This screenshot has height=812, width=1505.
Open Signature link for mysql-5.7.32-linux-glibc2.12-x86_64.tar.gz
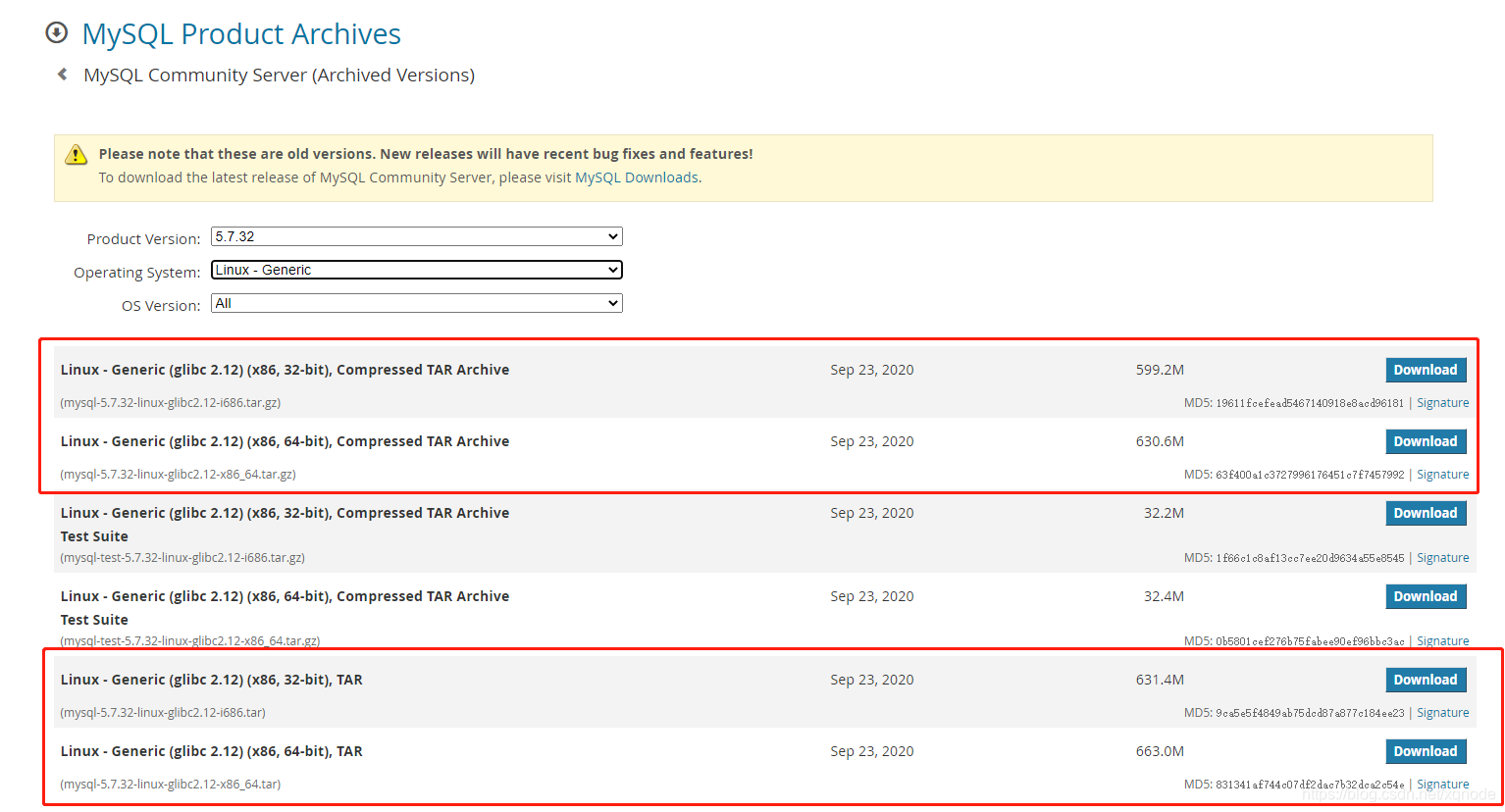pos(1442,475)
